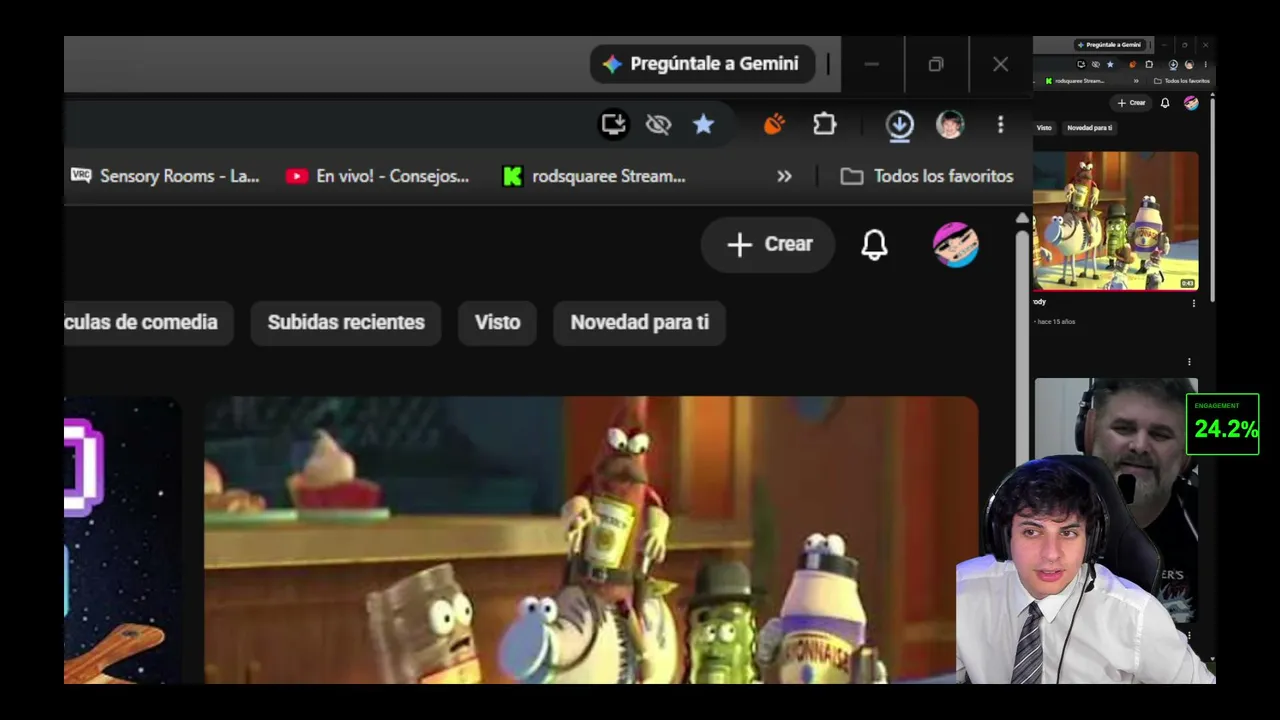Open YouTube notifications bell in the large browser
Screen dimensions: 1280x720
875,244
